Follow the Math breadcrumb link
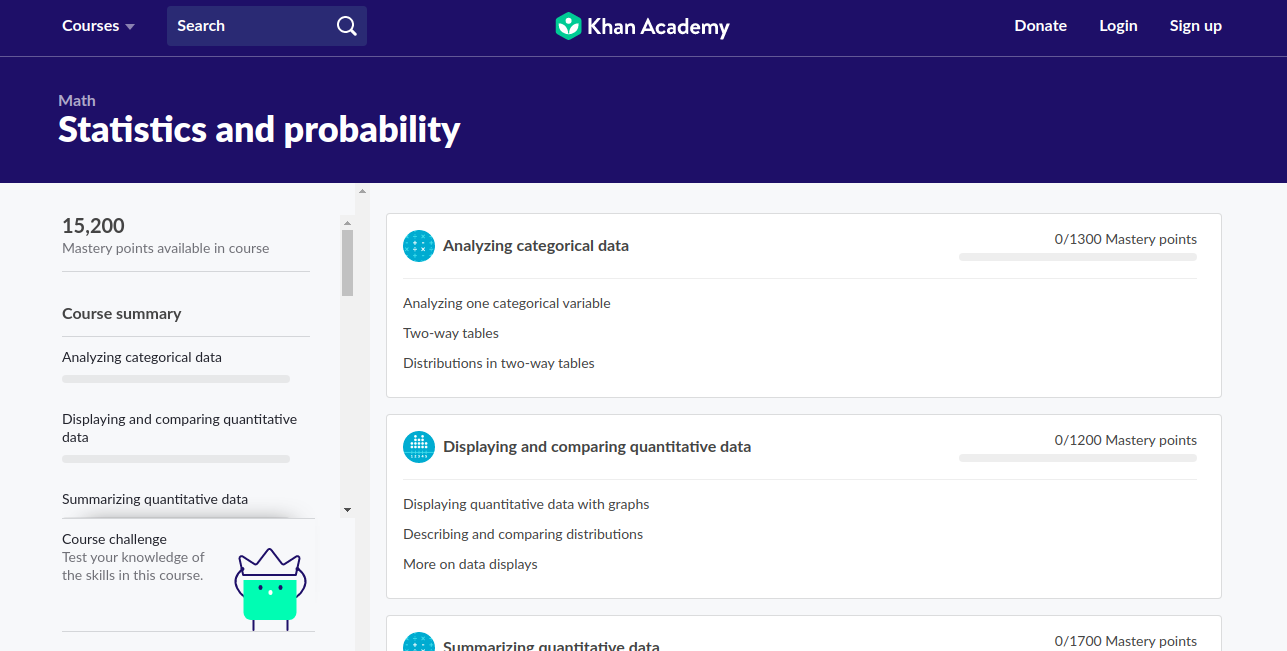The image size is (1287, 651). coord(77,101)
